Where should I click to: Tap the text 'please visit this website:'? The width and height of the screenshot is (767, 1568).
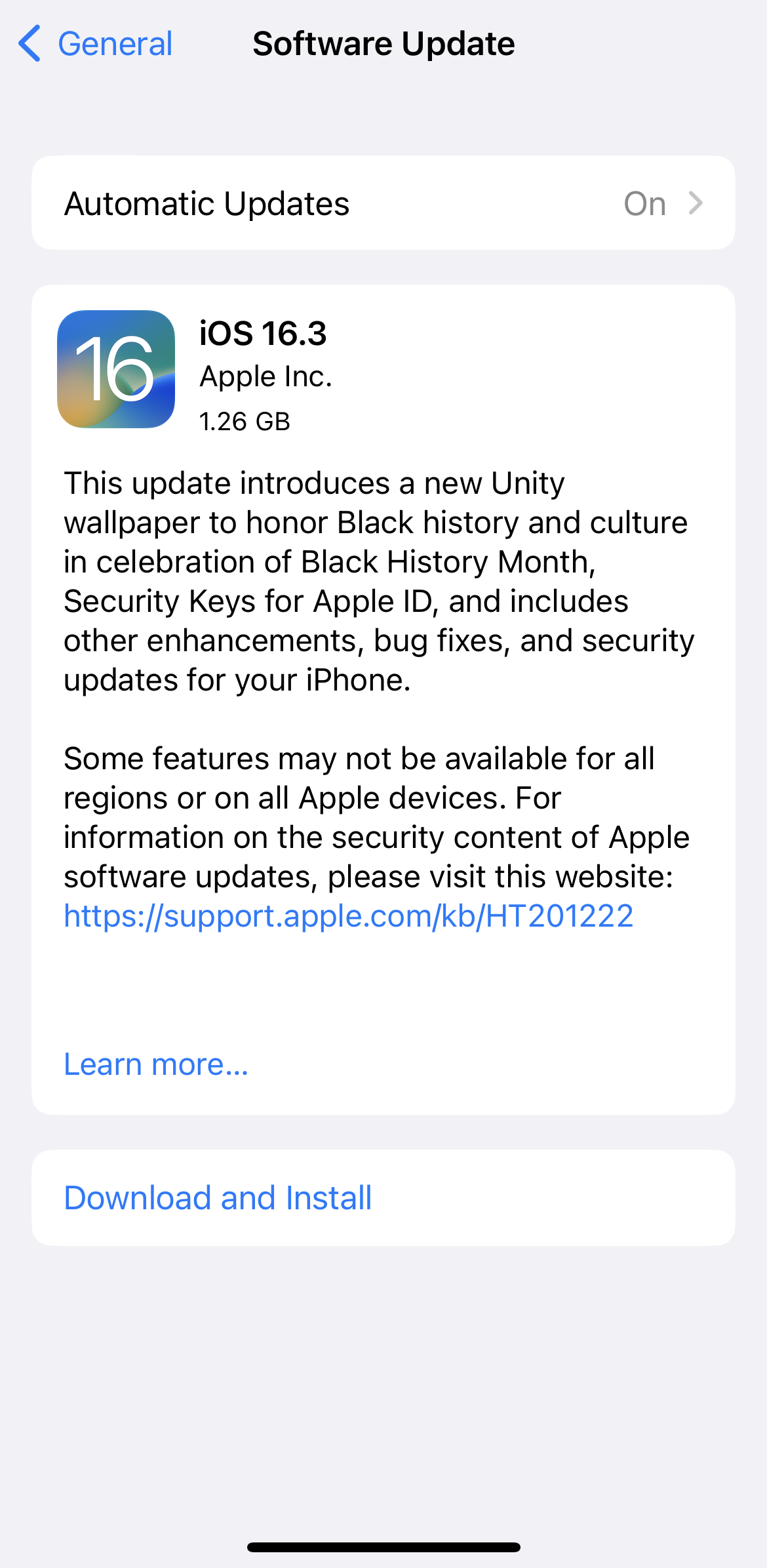(x=500, y=876)
